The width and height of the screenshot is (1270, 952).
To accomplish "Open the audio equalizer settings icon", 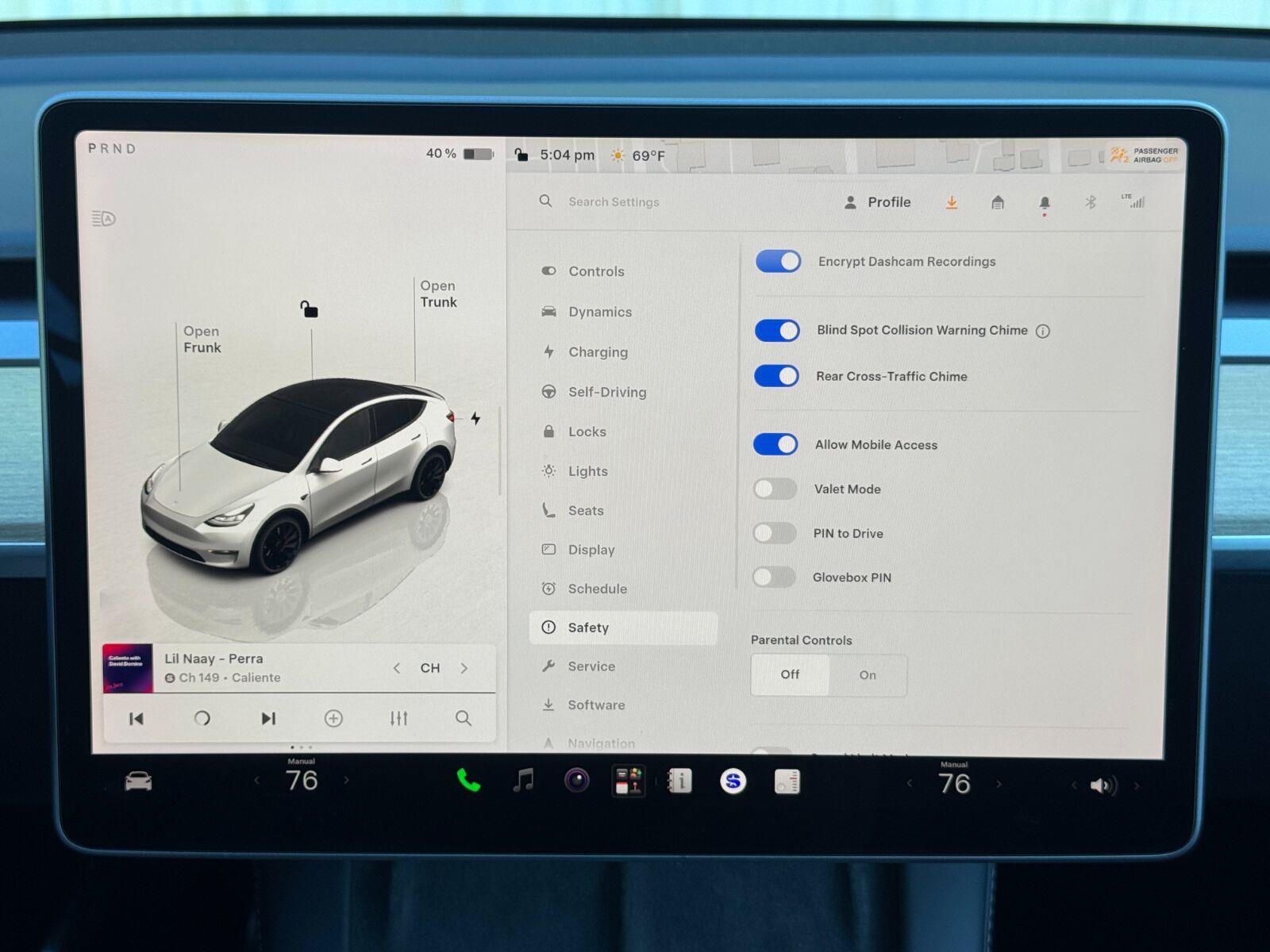I will coord(398,719).
